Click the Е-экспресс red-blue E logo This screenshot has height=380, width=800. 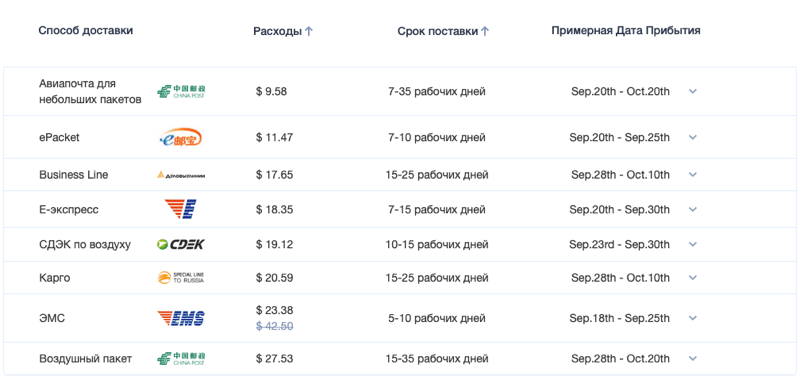(x=181, y=210)
